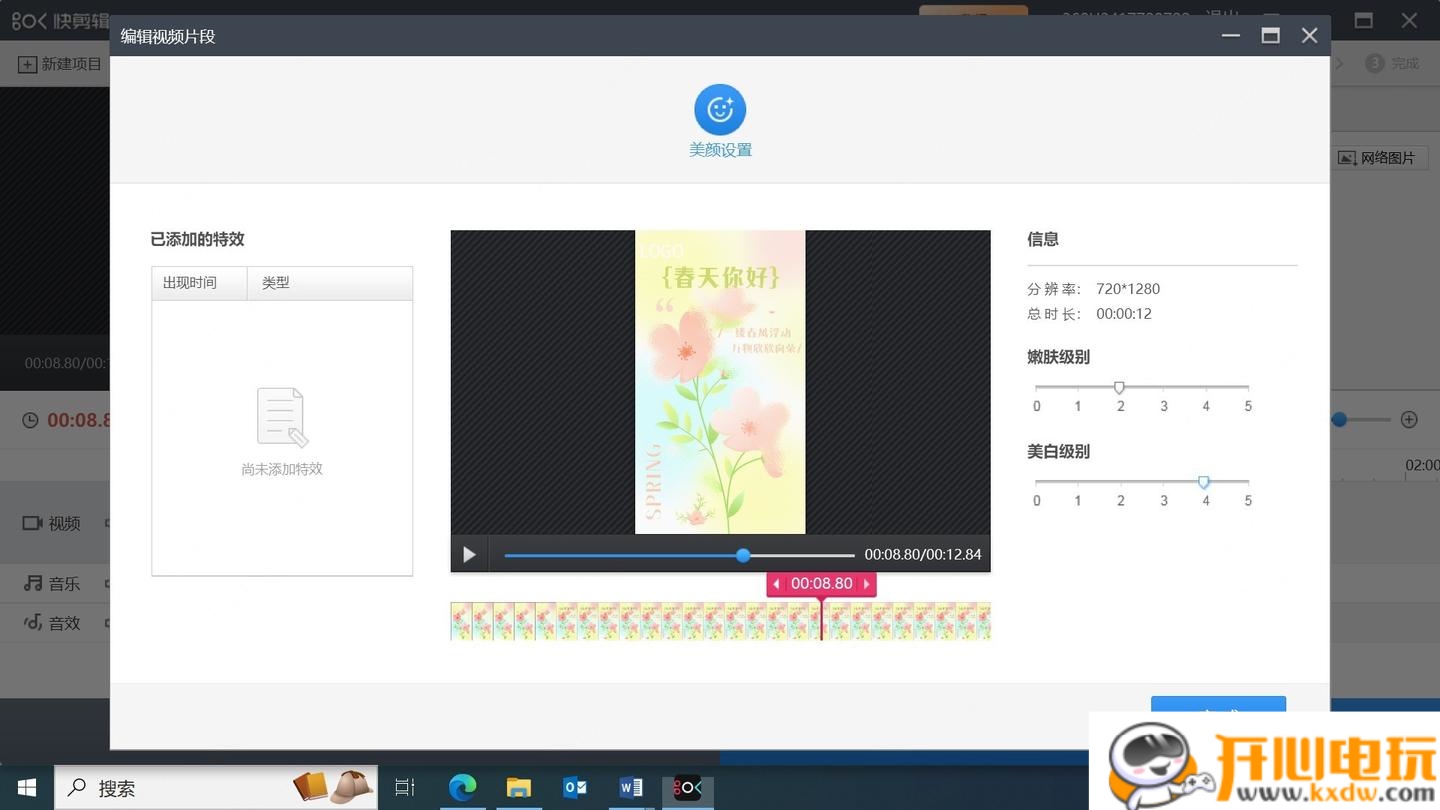Play the video preview
The width and height of the screenshot is (1440, 810).
pyautogui.click(x=468, y=554)
